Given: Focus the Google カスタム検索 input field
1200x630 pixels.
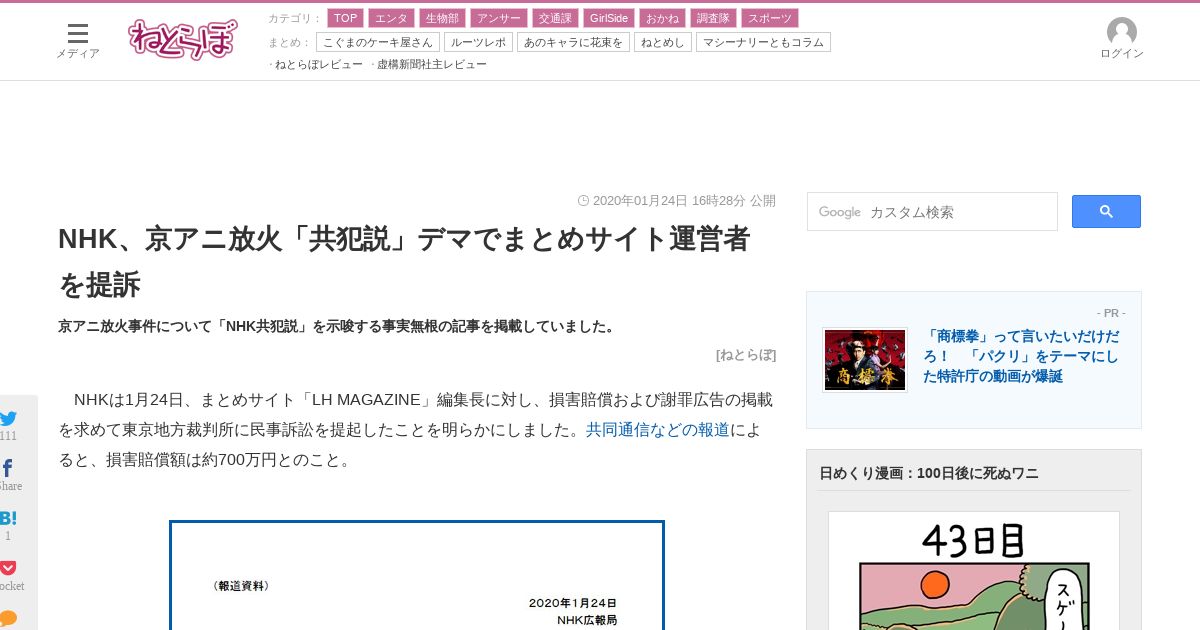Looking at the screenshot, I should coord(932,212).
